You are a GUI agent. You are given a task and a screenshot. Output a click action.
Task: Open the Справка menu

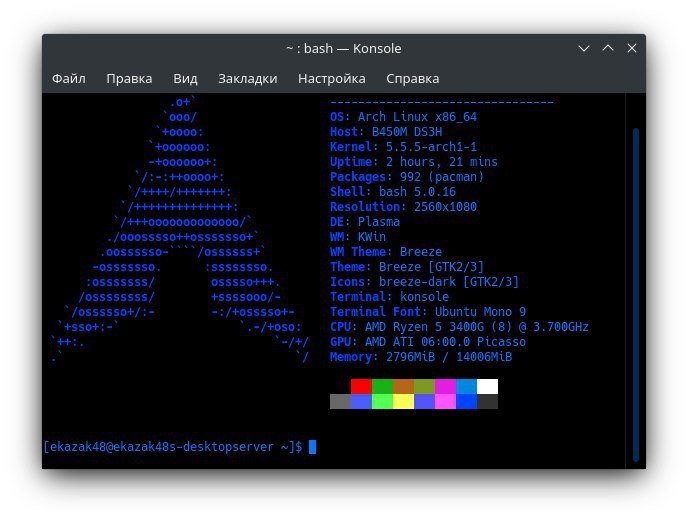(412, 79)
